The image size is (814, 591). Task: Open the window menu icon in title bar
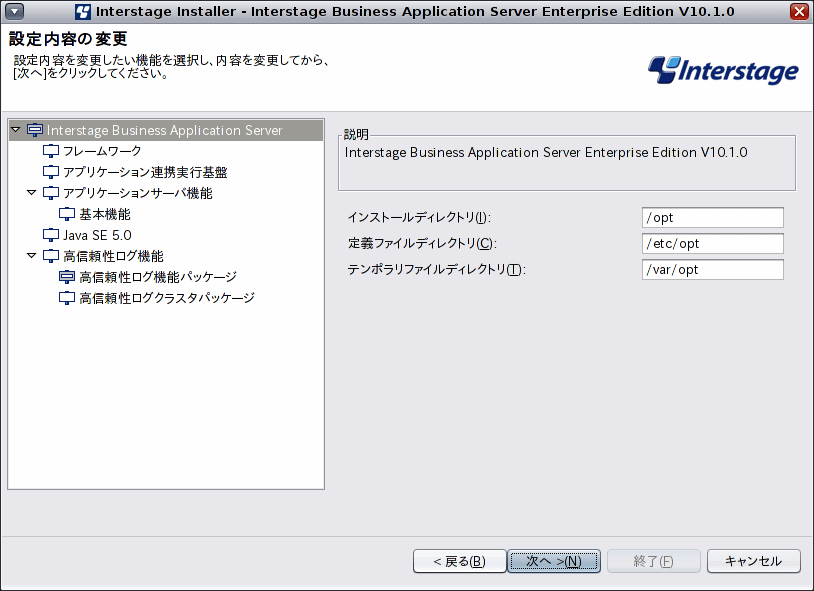14,11
